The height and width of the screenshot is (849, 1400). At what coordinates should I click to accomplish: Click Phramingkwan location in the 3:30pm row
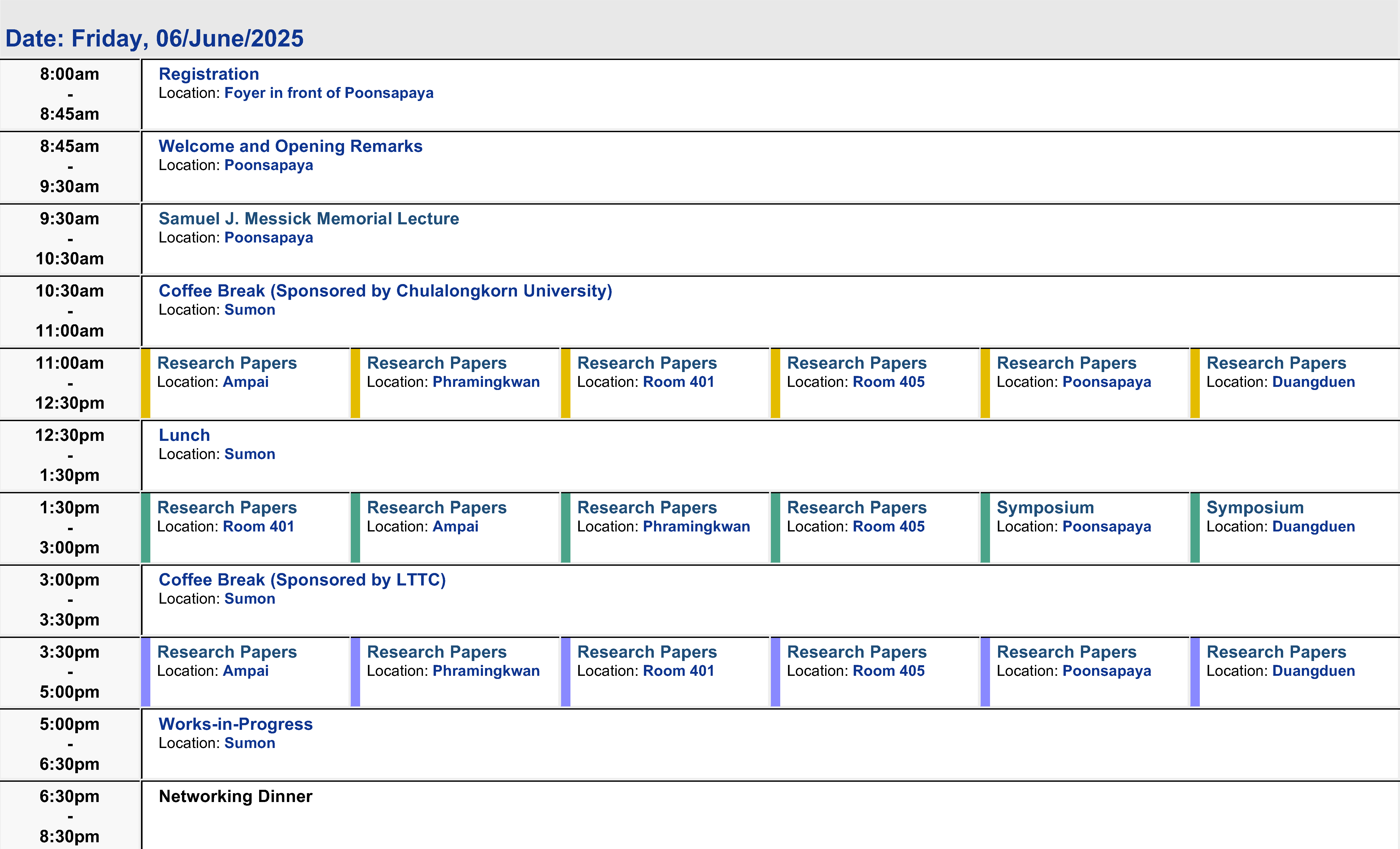486,671
